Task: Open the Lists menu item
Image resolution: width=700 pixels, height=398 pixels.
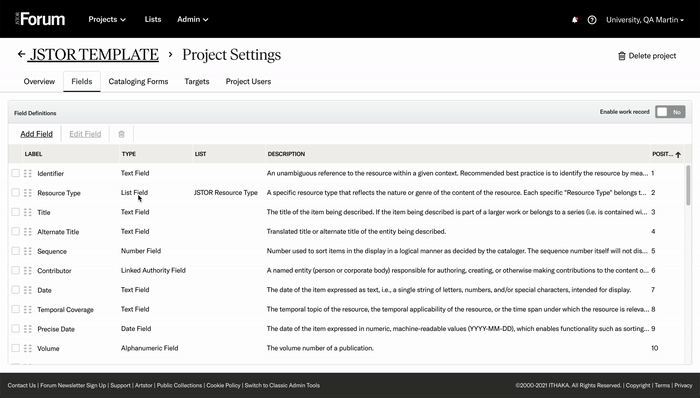Action: tap(153, 19)
